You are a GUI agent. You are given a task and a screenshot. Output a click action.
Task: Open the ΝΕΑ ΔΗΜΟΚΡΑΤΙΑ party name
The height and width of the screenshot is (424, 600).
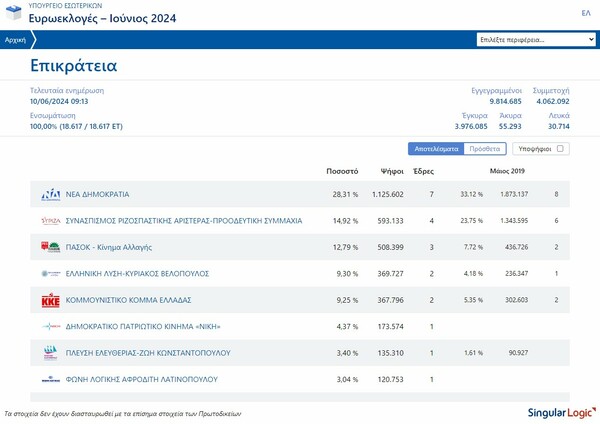[98, 194]
